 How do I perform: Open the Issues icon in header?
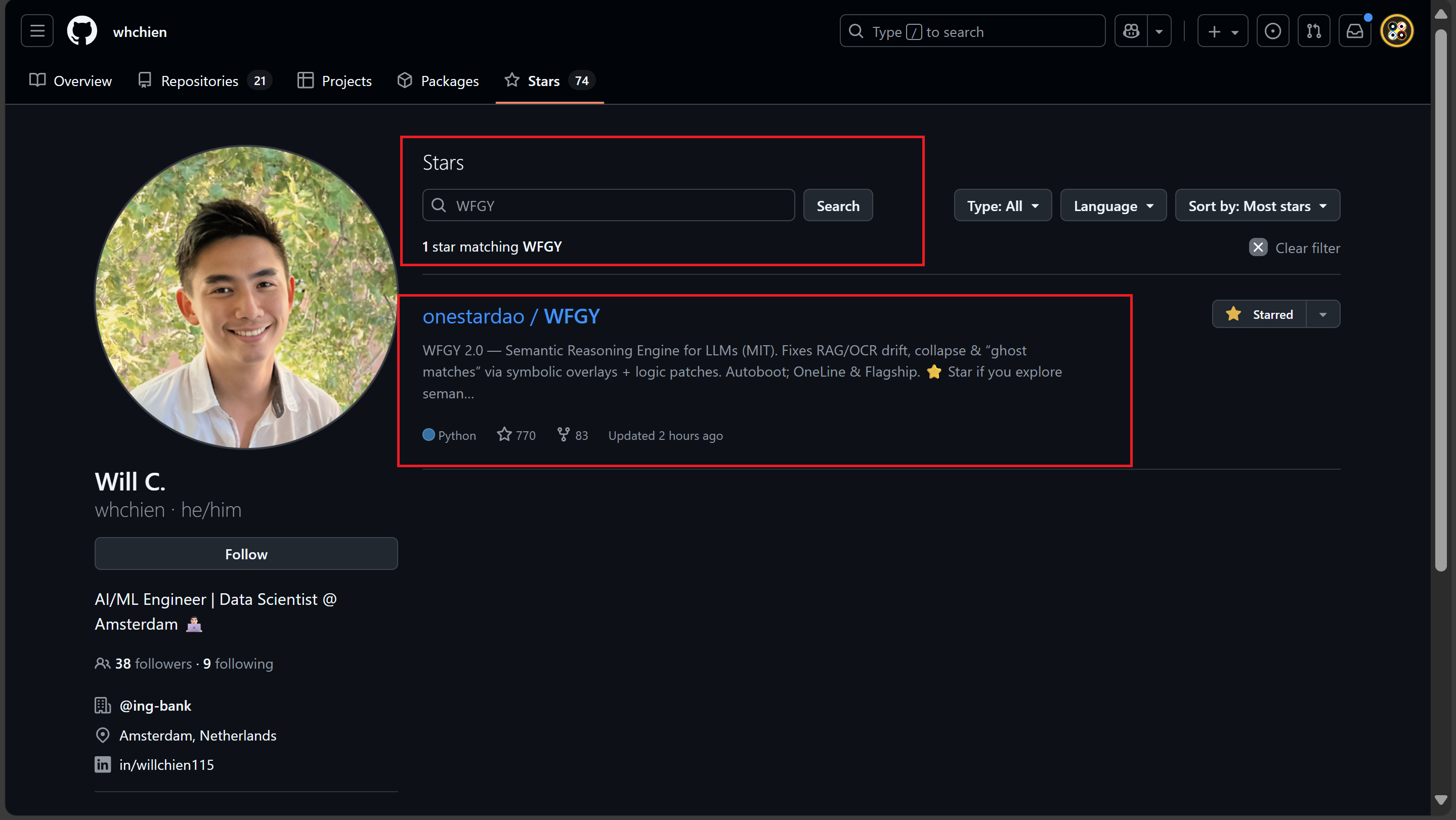coord(1272,31)
